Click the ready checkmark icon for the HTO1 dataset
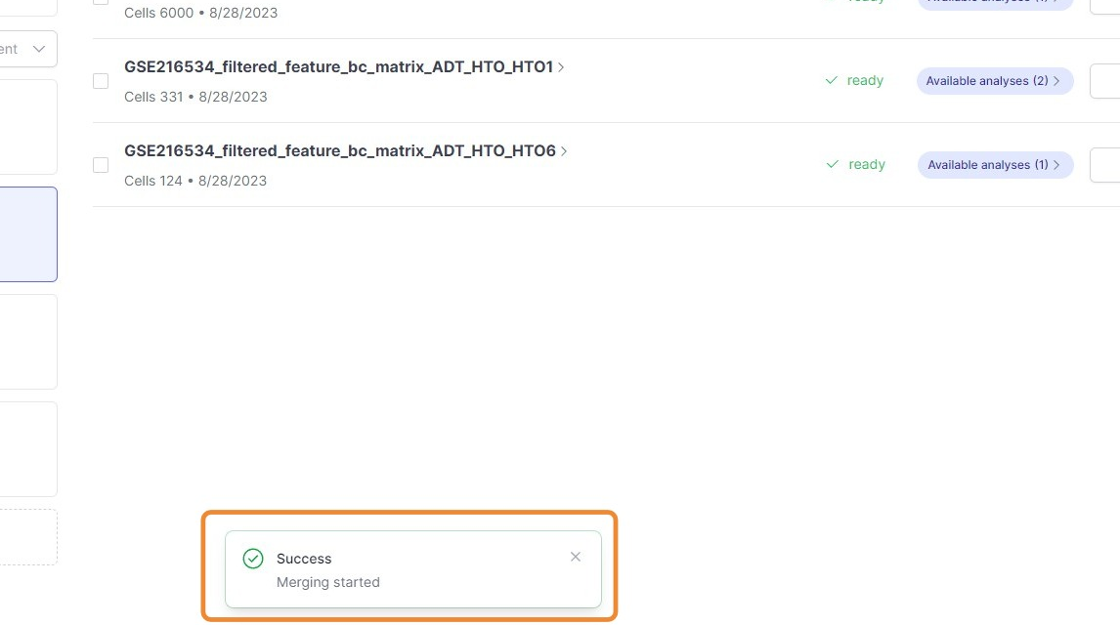 pos(831,80)
